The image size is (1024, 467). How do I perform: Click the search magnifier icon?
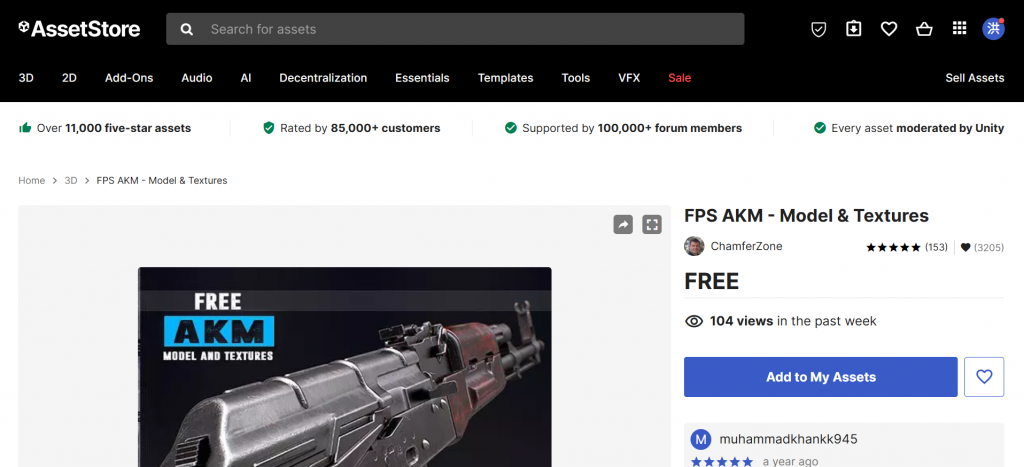pyautogui.click(x=187, y=29)
